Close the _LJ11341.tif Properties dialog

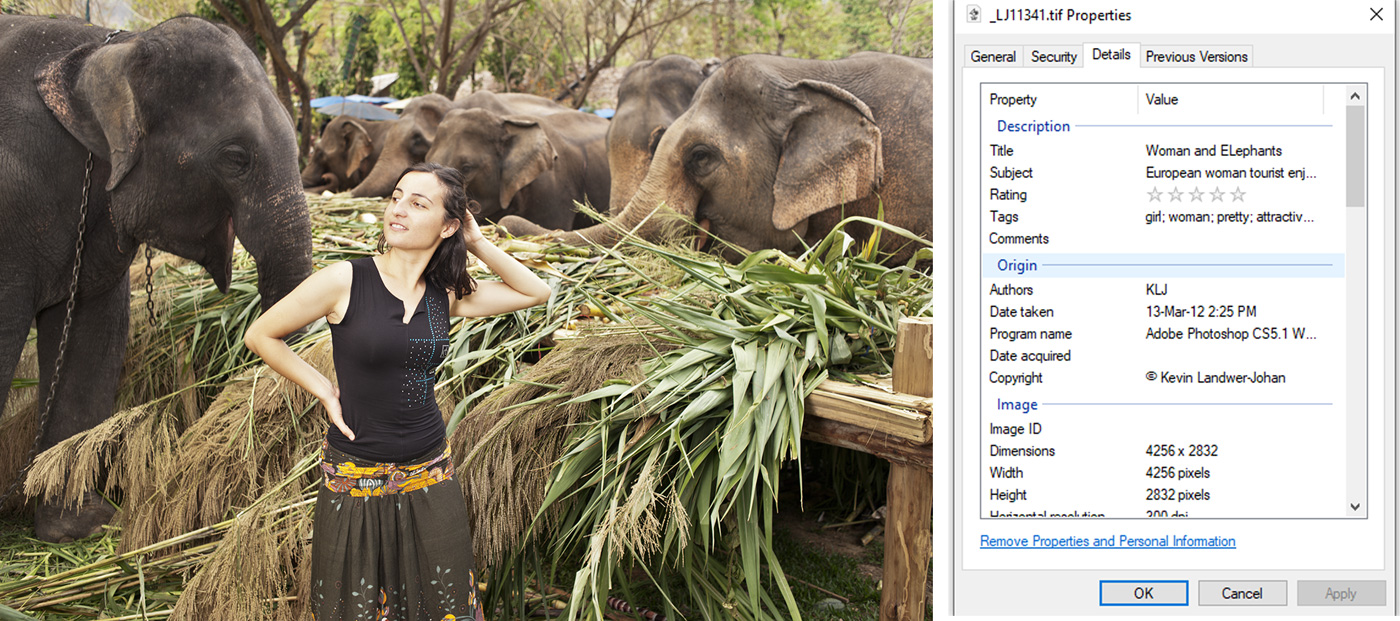pos(1376,15)
